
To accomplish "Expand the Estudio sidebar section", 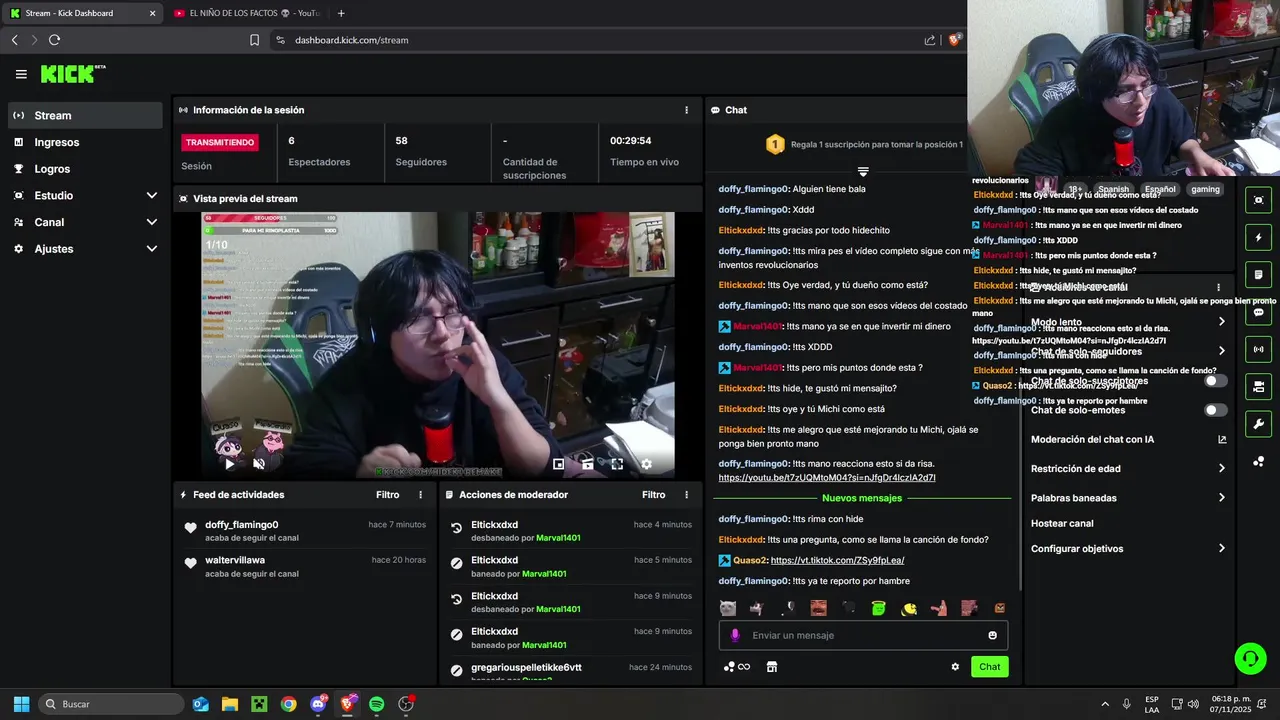I will [x=85, y=195].
